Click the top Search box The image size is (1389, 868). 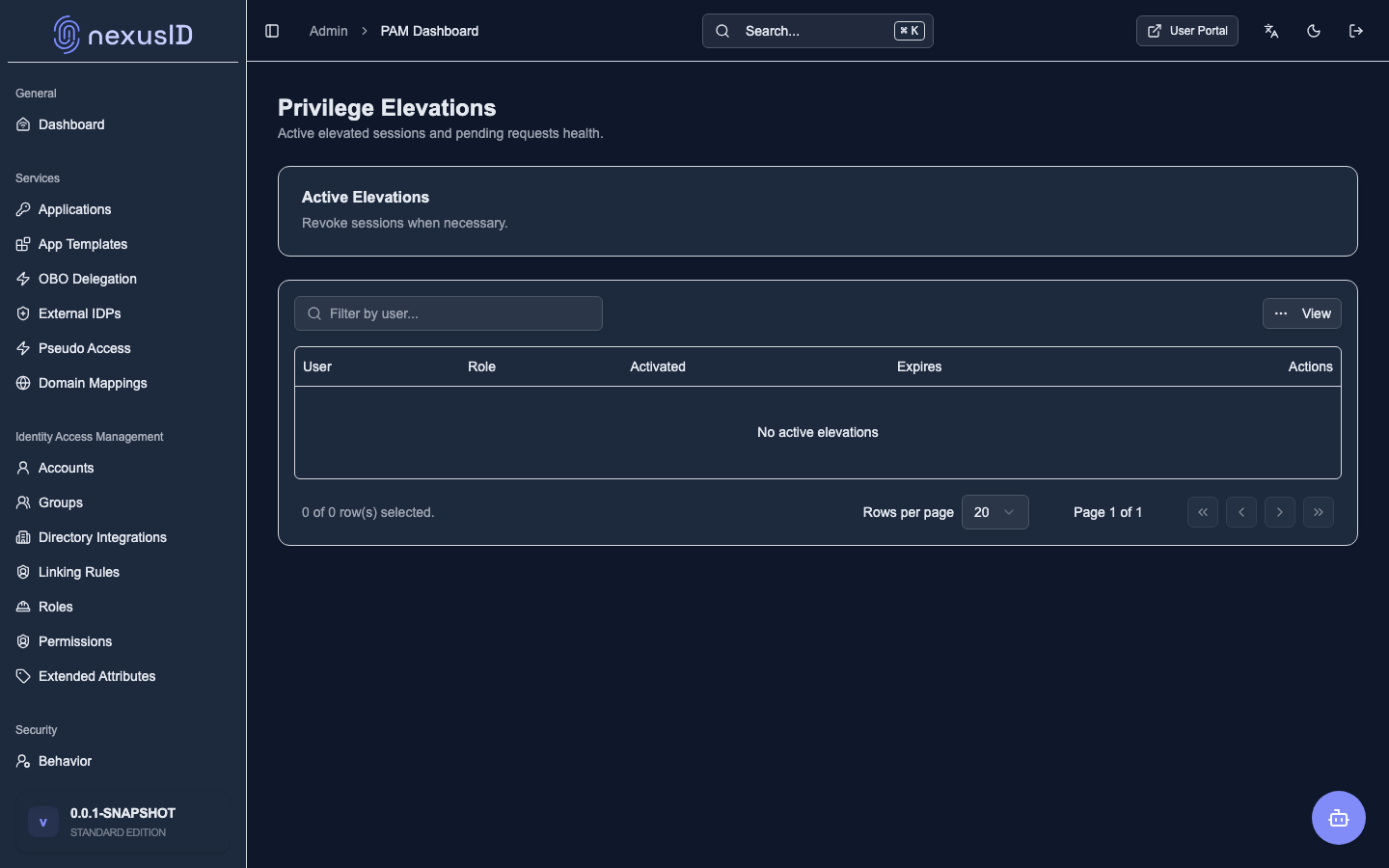pos(818,31)
